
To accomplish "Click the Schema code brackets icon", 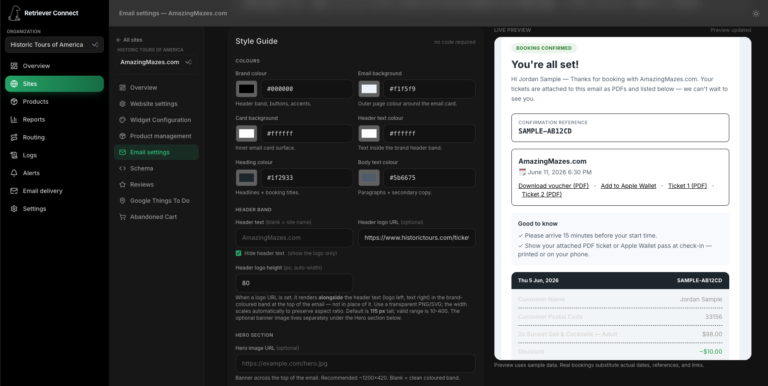I will (x=122, y=169).
